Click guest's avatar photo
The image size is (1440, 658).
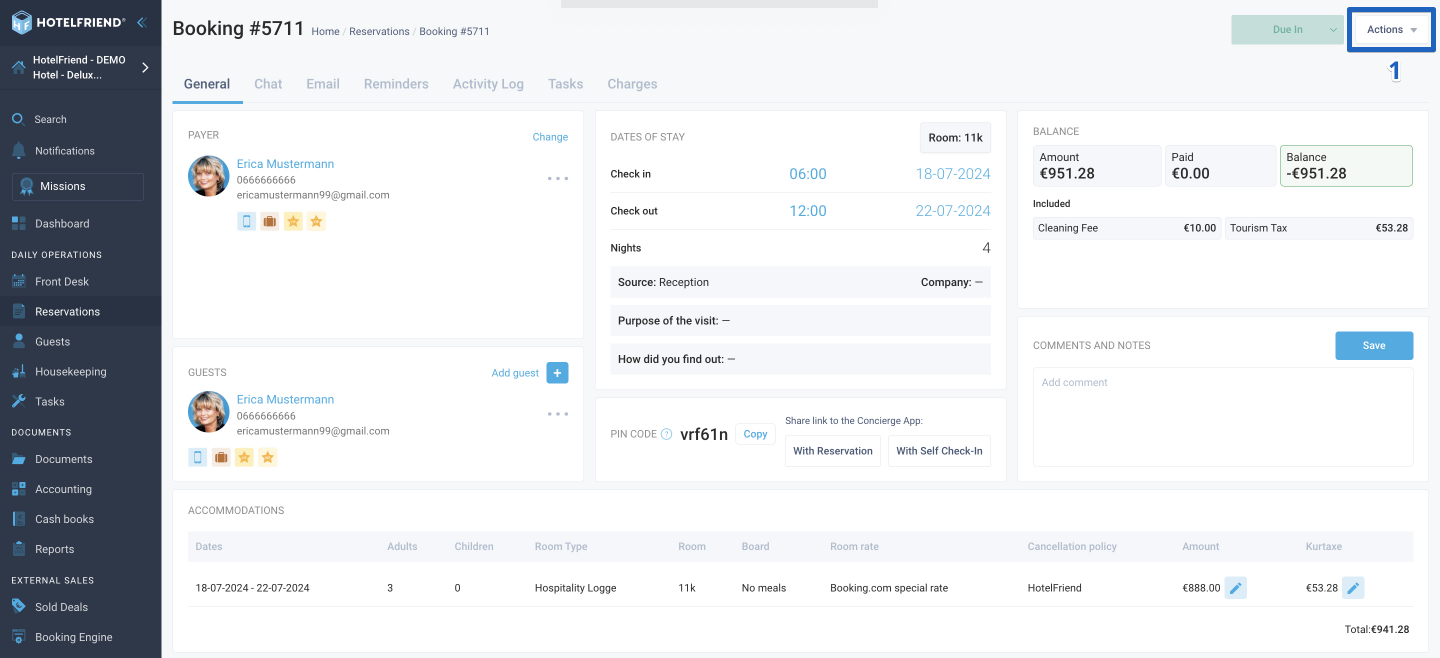(x=208, y=412)
